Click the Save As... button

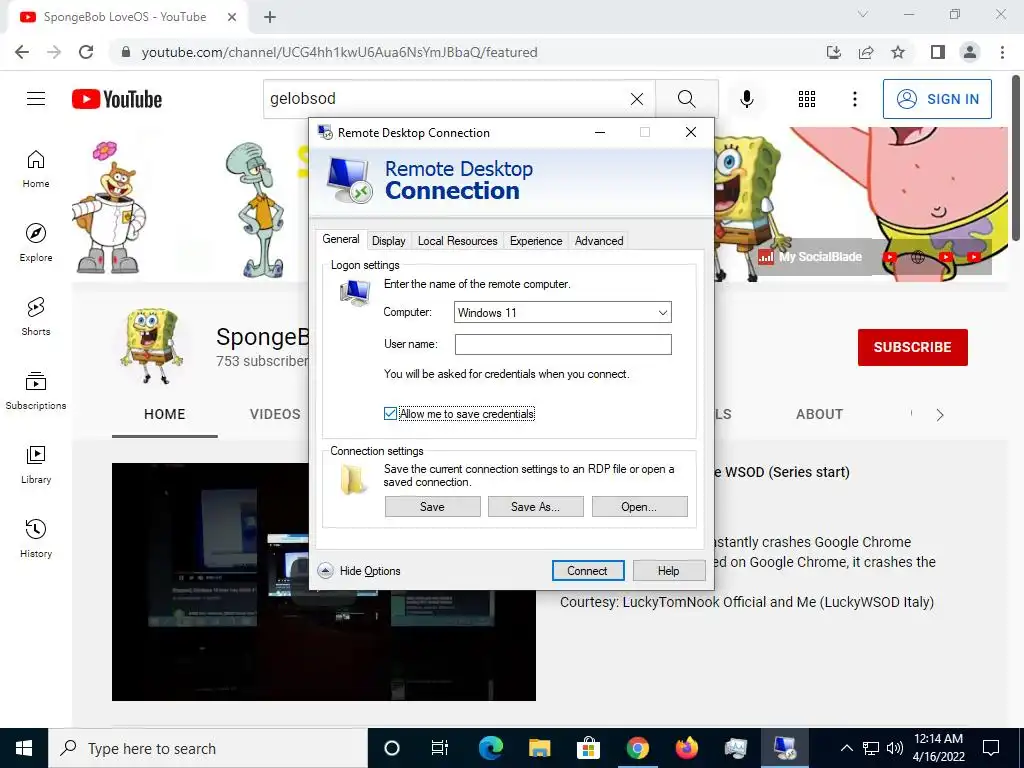[536, 507]
